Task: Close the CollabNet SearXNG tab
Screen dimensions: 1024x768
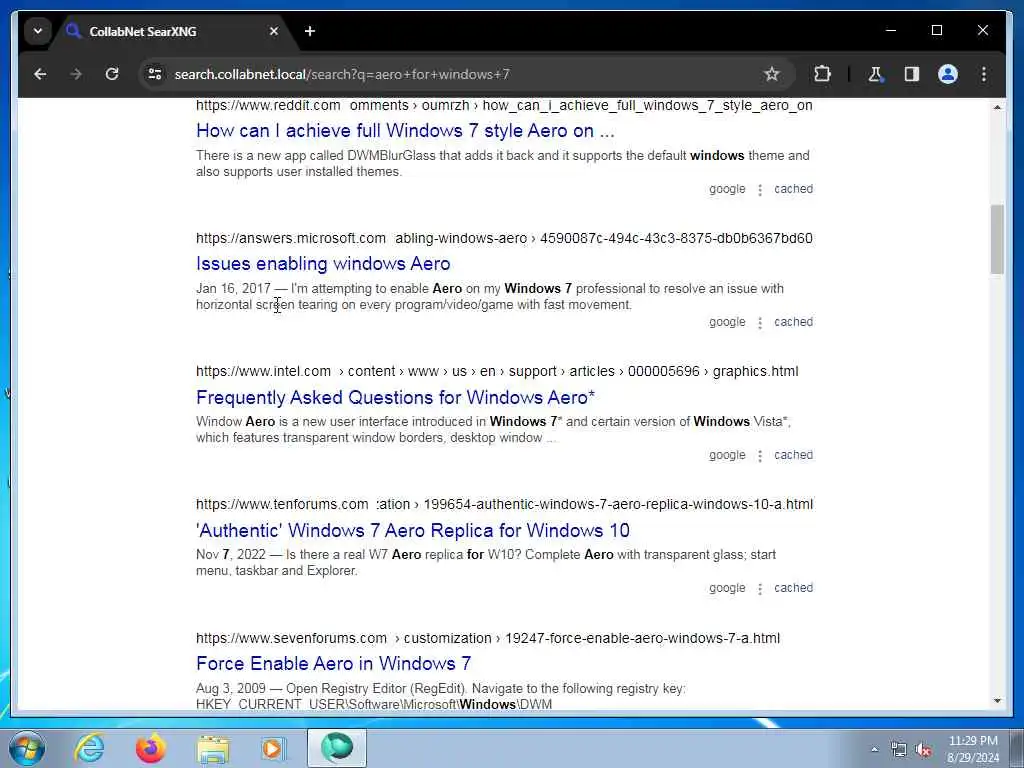Action: pyautogui.click(x=274, y=31)
